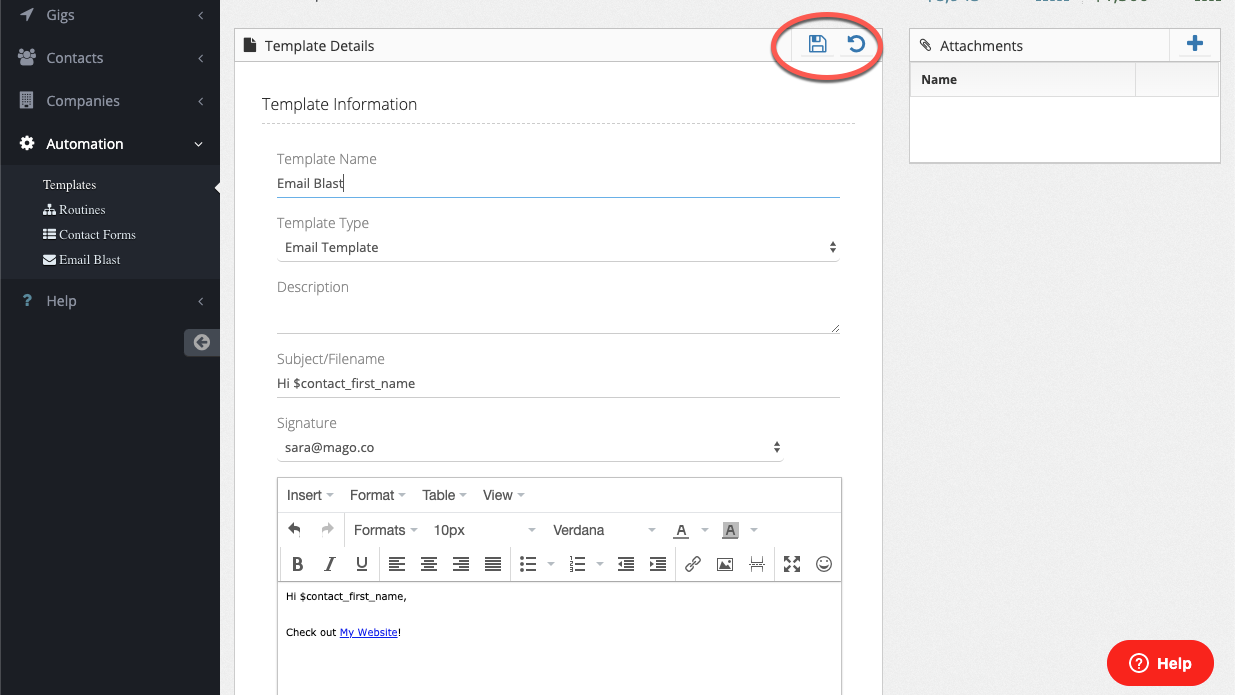Go to Routines in the Automation submenu

tap(81, 210)
